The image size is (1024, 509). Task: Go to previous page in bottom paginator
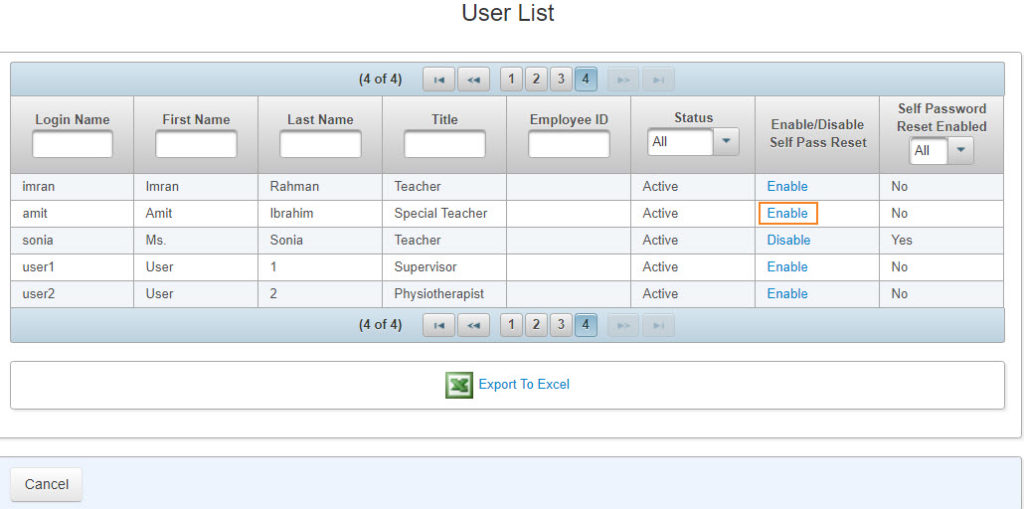point(473,325)
